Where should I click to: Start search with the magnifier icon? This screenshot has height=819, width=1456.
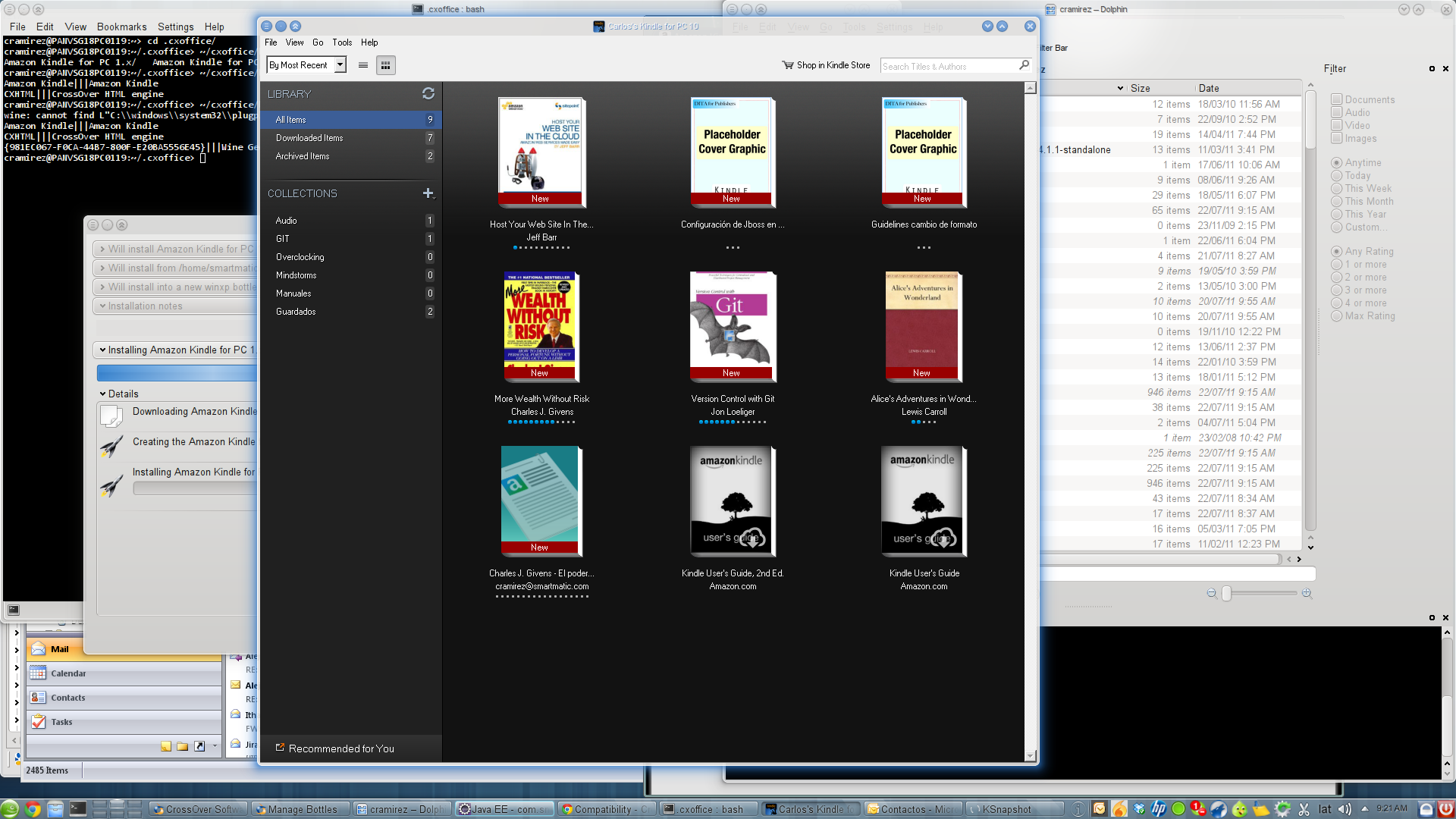(1024, 66)
